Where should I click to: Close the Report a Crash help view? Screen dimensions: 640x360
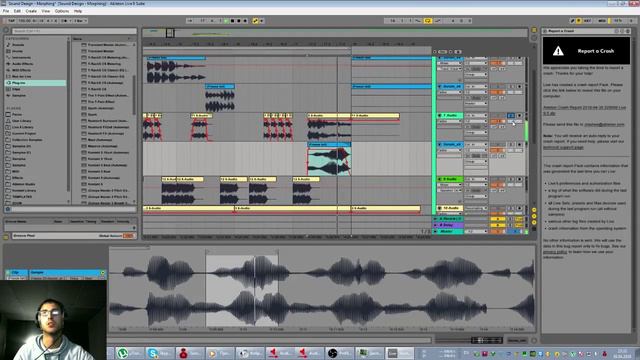[628, 31]
